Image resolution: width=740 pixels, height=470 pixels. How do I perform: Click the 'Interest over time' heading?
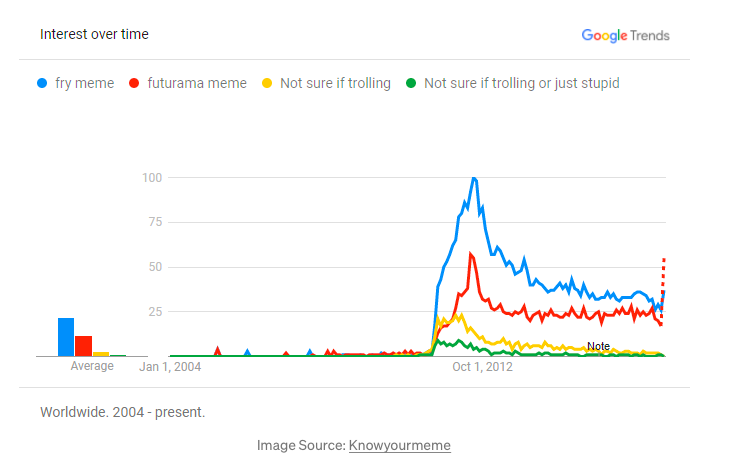[94, 34]
